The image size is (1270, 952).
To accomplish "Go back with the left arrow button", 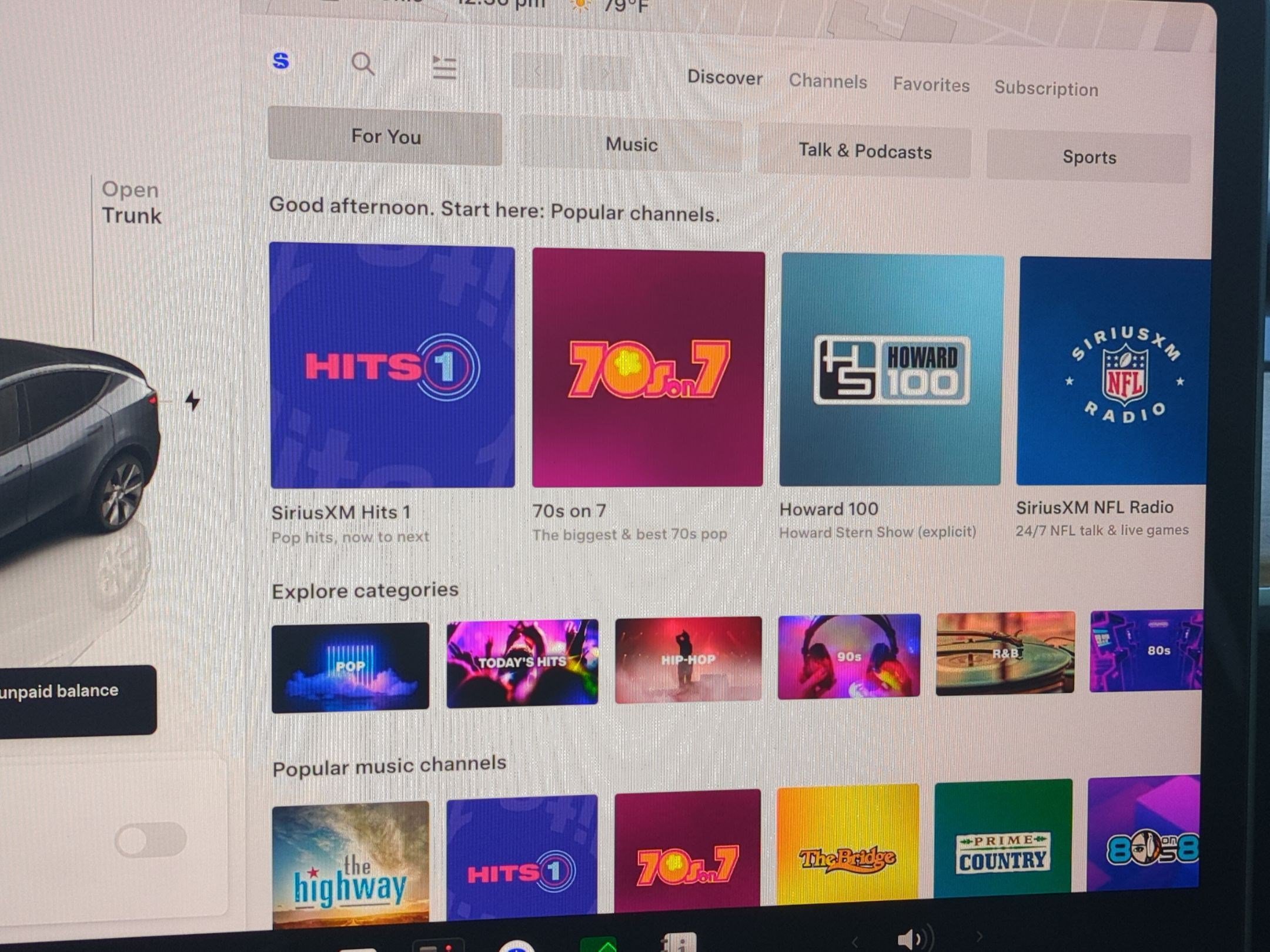I will [x=537, y=71].
